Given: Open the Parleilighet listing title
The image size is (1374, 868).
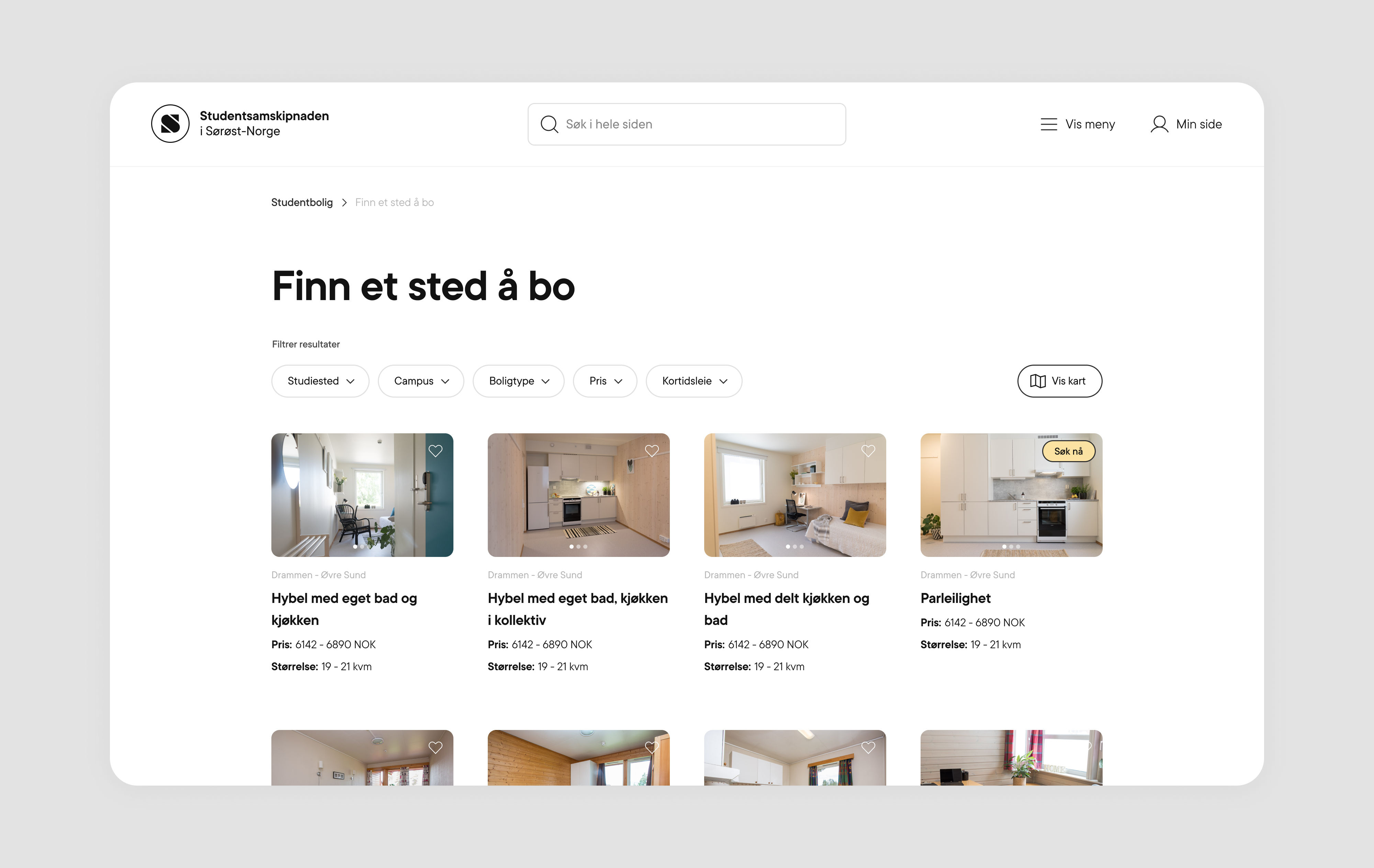Looking at the screenshot, I should pos(955,598).
